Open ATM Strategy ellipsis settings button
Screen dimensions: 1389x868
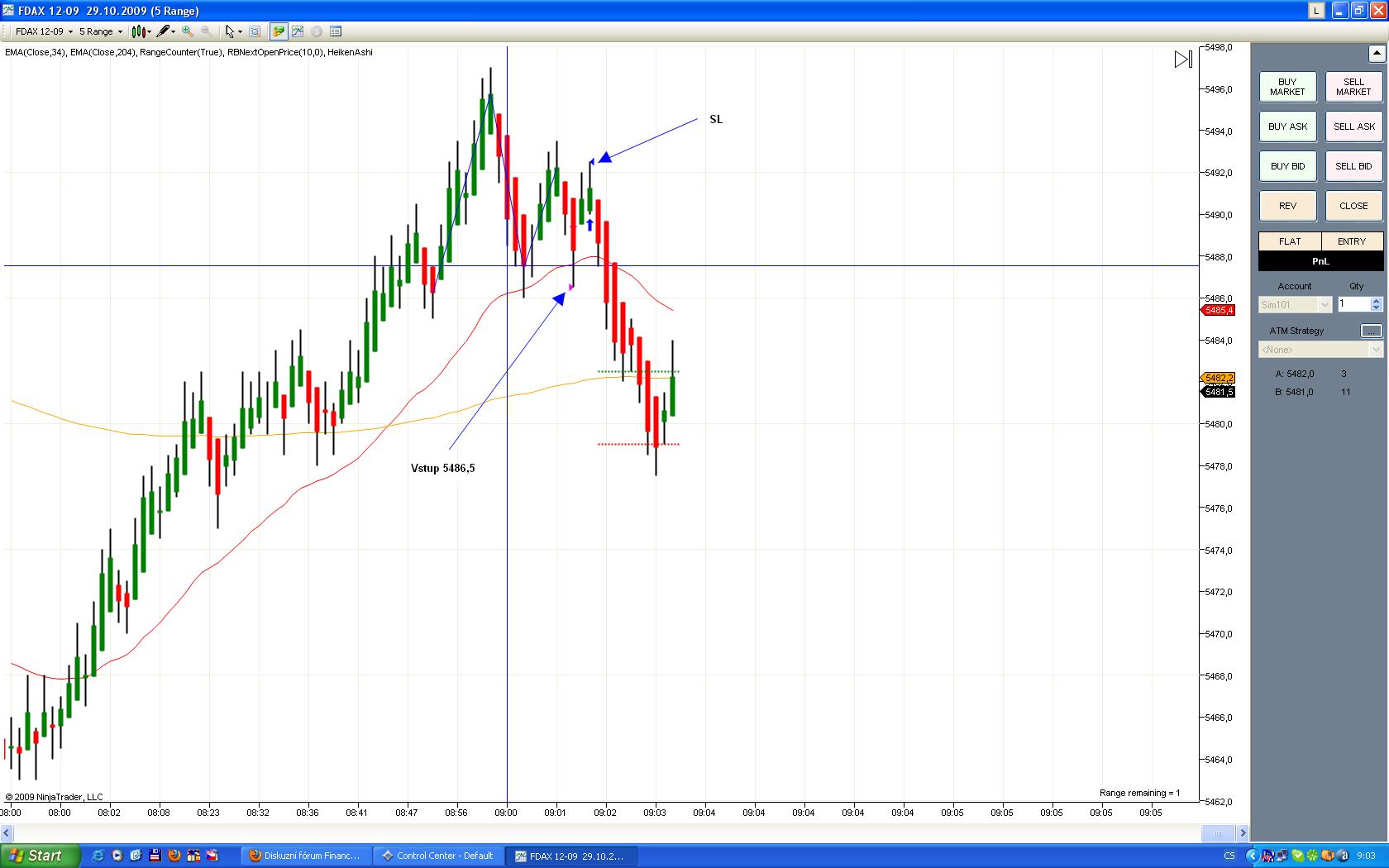1371,331
